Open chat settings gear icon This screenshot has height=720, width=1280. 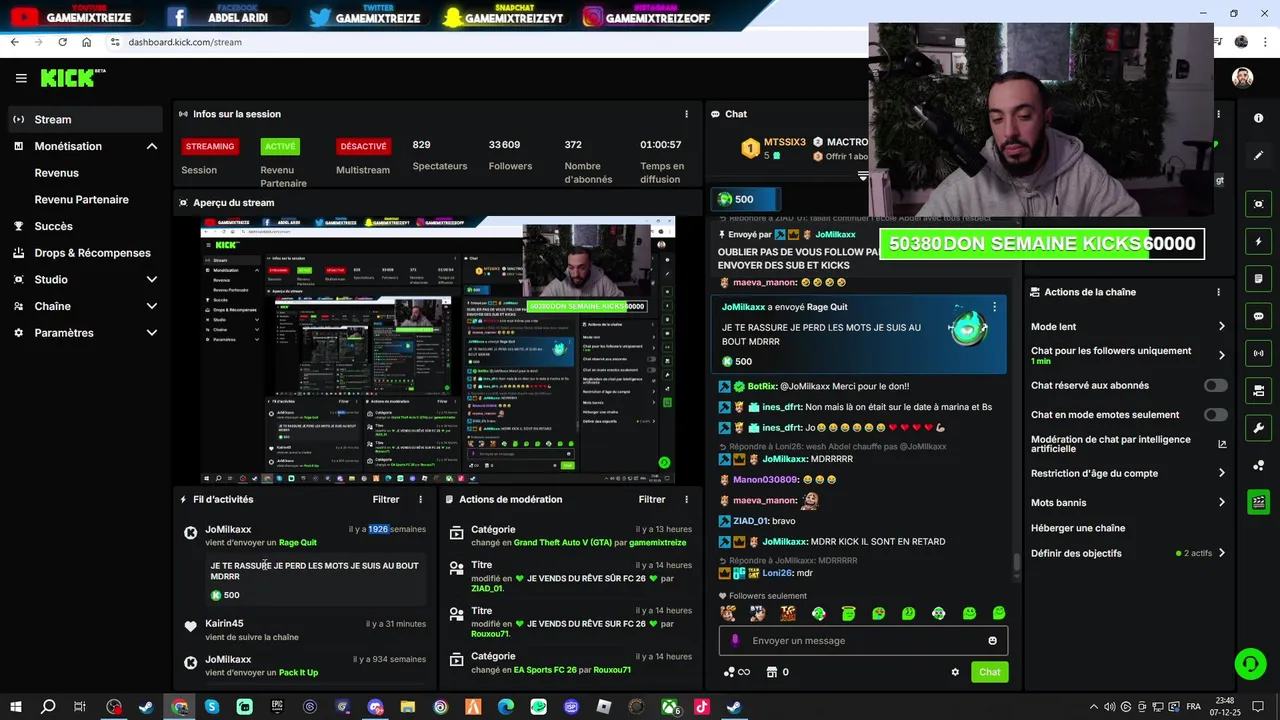point(955,672)
